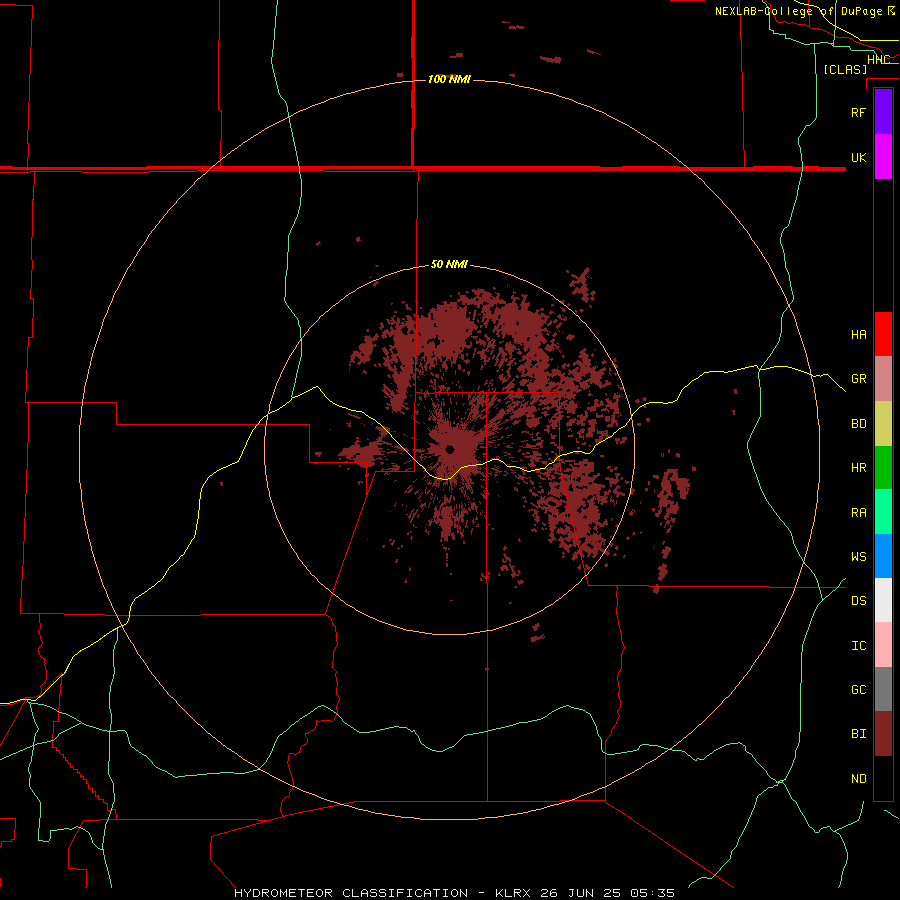Click the "100 NMI" range ring label
This screenshot has width=900, height=900.
(449, 79)
